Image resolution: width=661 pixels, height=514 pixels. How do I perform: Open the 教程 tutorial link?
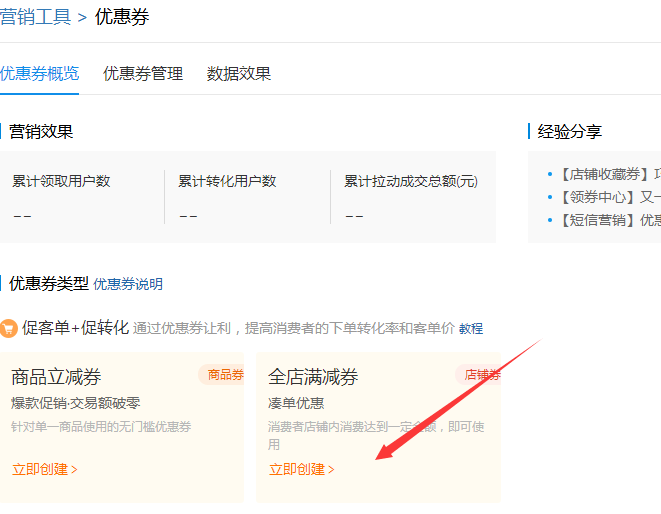click(471, 328)
